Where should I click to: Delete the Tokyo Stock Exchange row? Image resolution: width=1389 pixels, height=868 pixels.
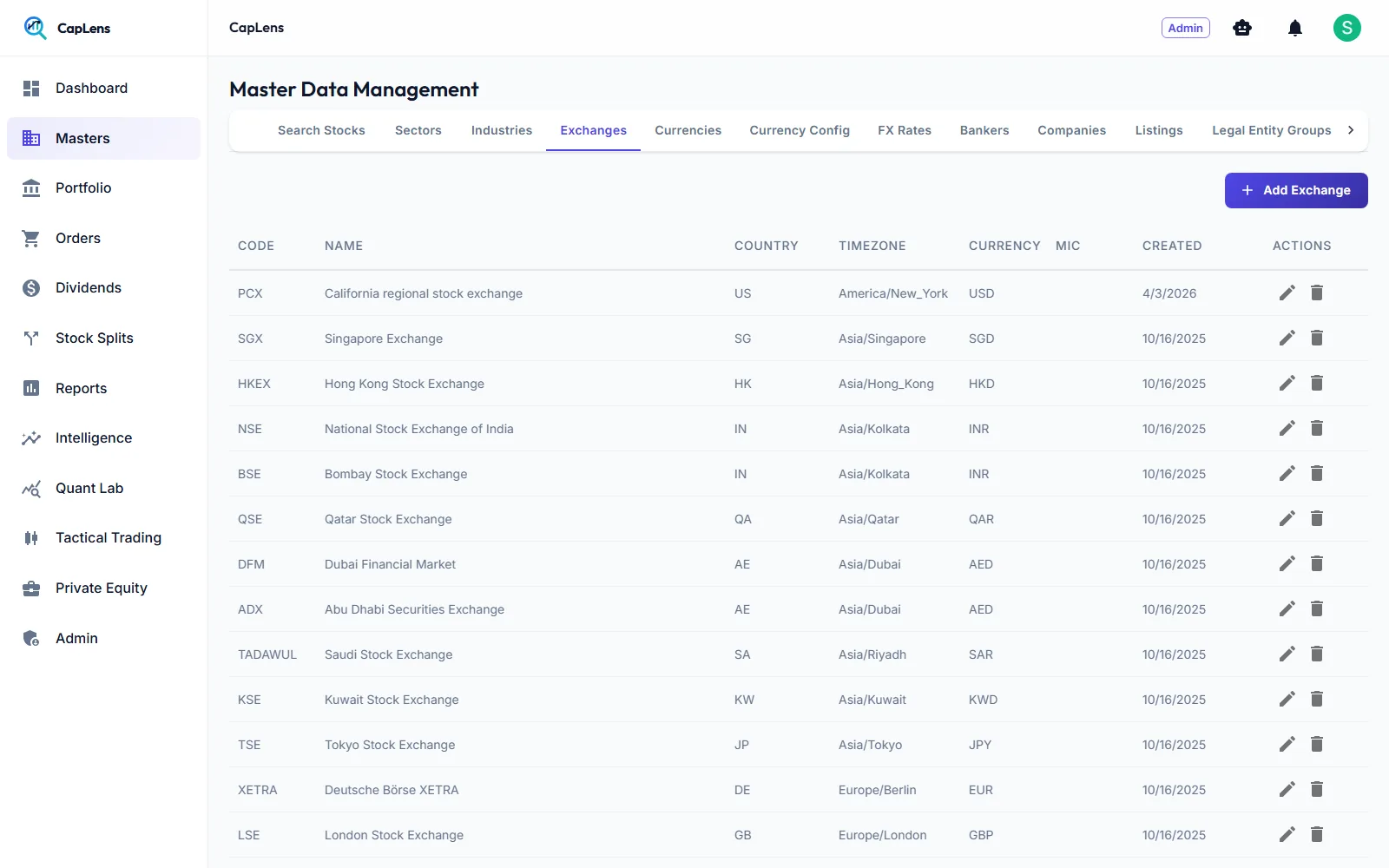pos(1317,744)
